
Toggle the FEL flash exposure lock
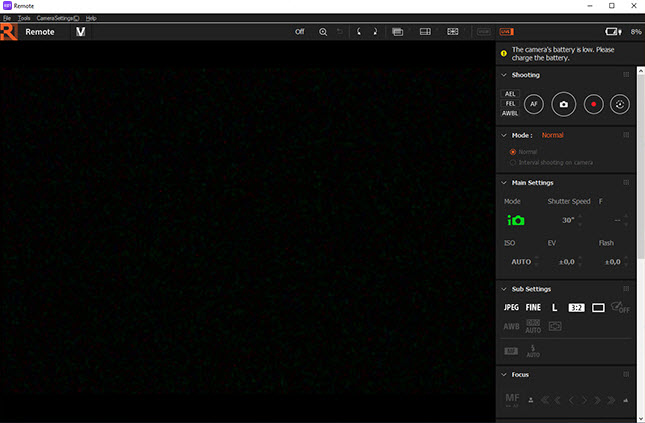(x=510, y=104)
